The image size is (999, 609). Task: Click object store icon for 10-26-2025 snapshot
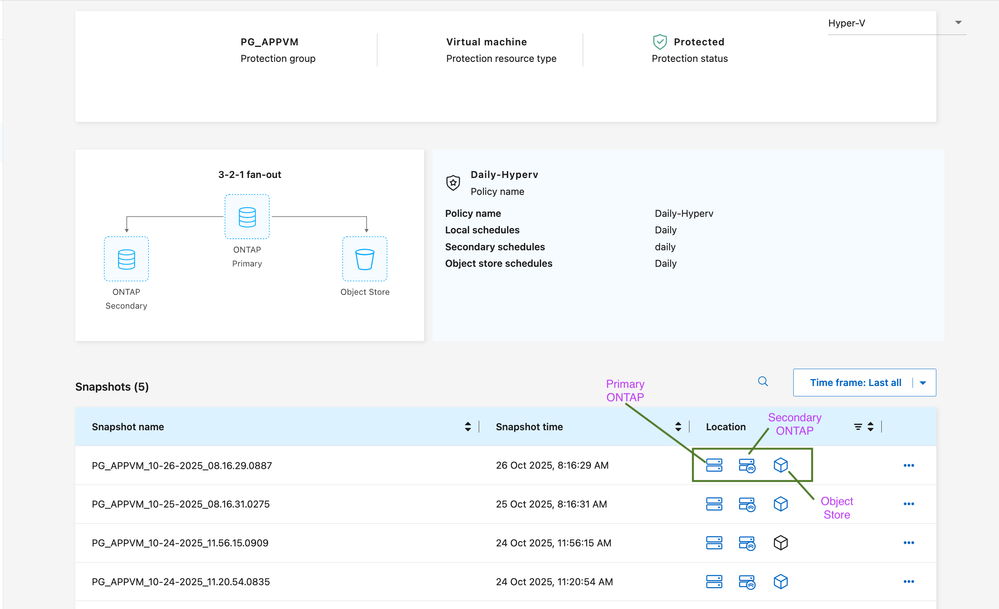point(781,465)
